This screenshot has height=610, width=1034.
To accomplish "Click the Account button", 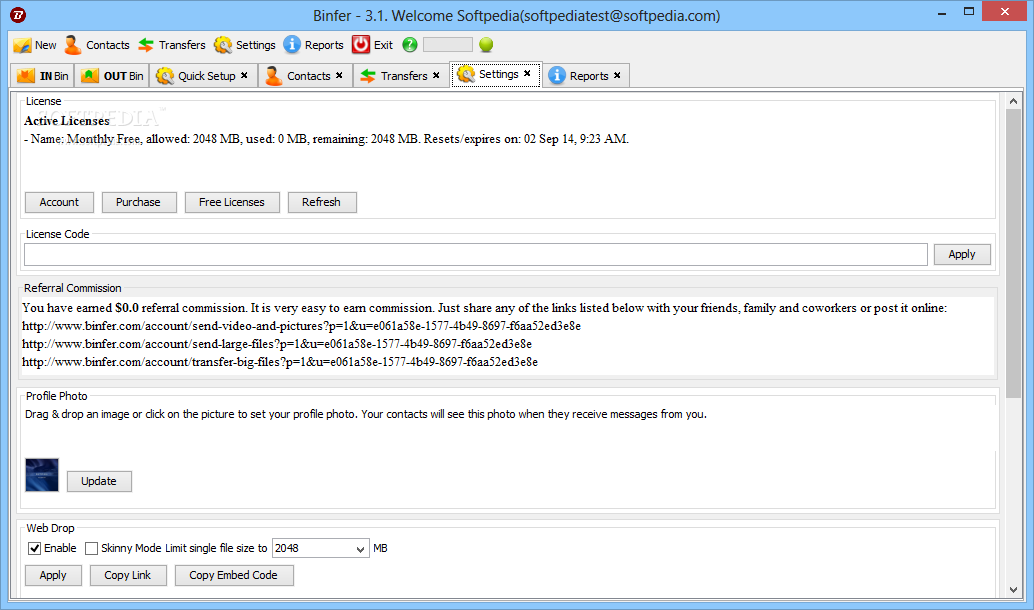I will [x=59, y=202].
